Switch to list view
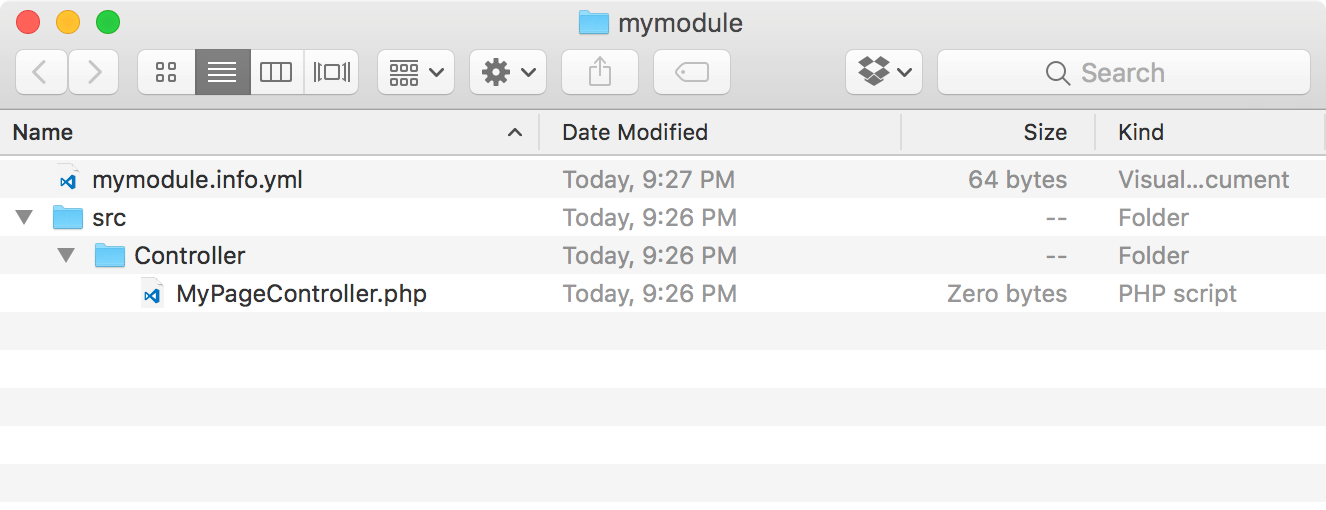 point(222,72)
